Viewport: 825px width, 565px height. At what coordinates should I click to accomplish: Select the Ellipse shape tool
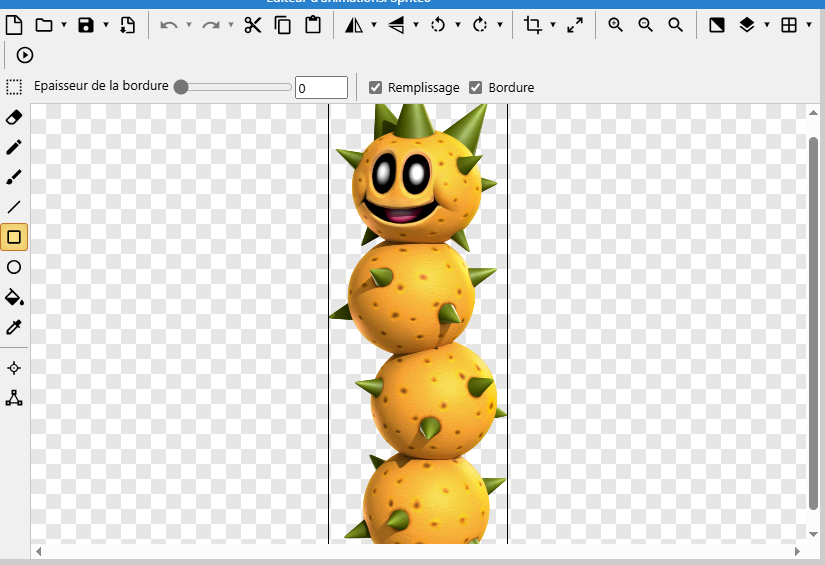[14, 267]
